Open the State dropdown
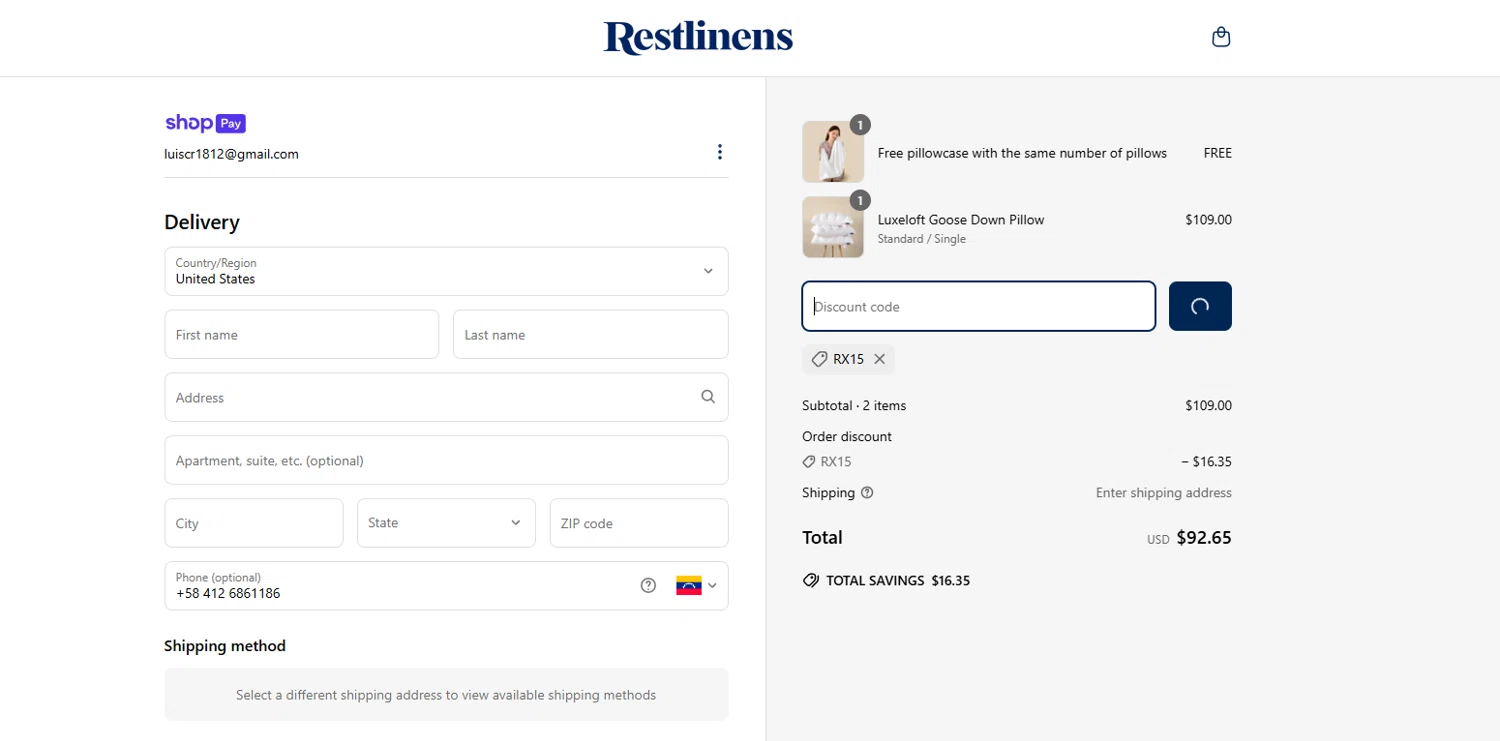 tap(446, 523)
